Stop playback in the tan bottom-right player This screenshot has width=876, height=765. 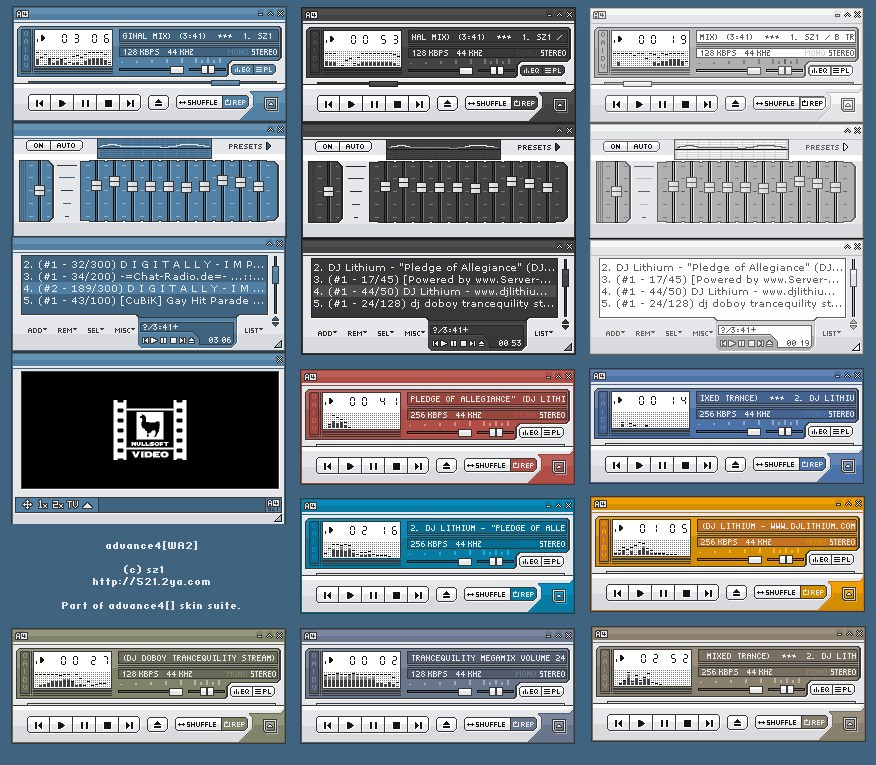(687, 723)
